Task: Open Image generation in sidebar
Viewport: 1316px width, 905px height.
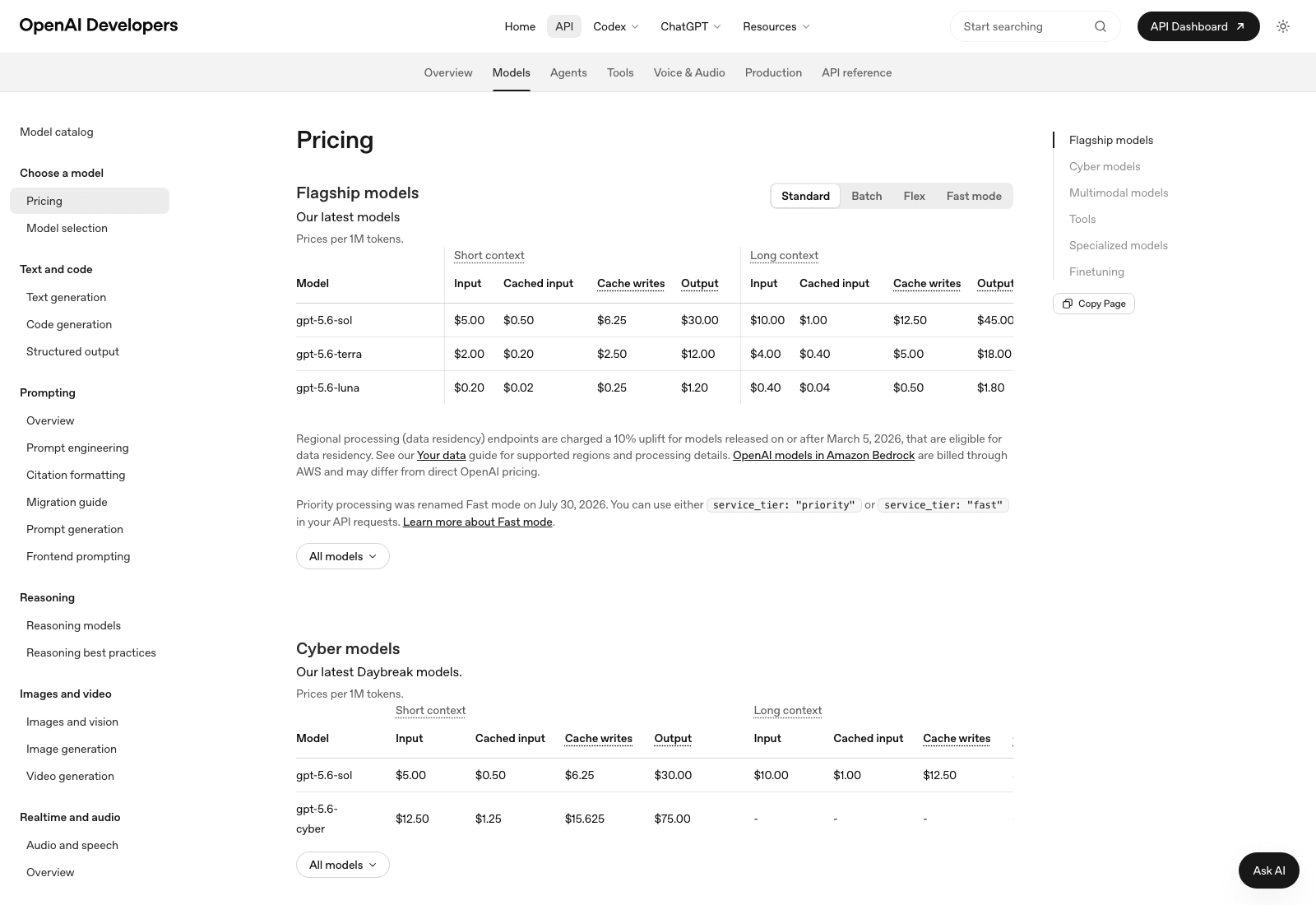Action: [72, 749]
